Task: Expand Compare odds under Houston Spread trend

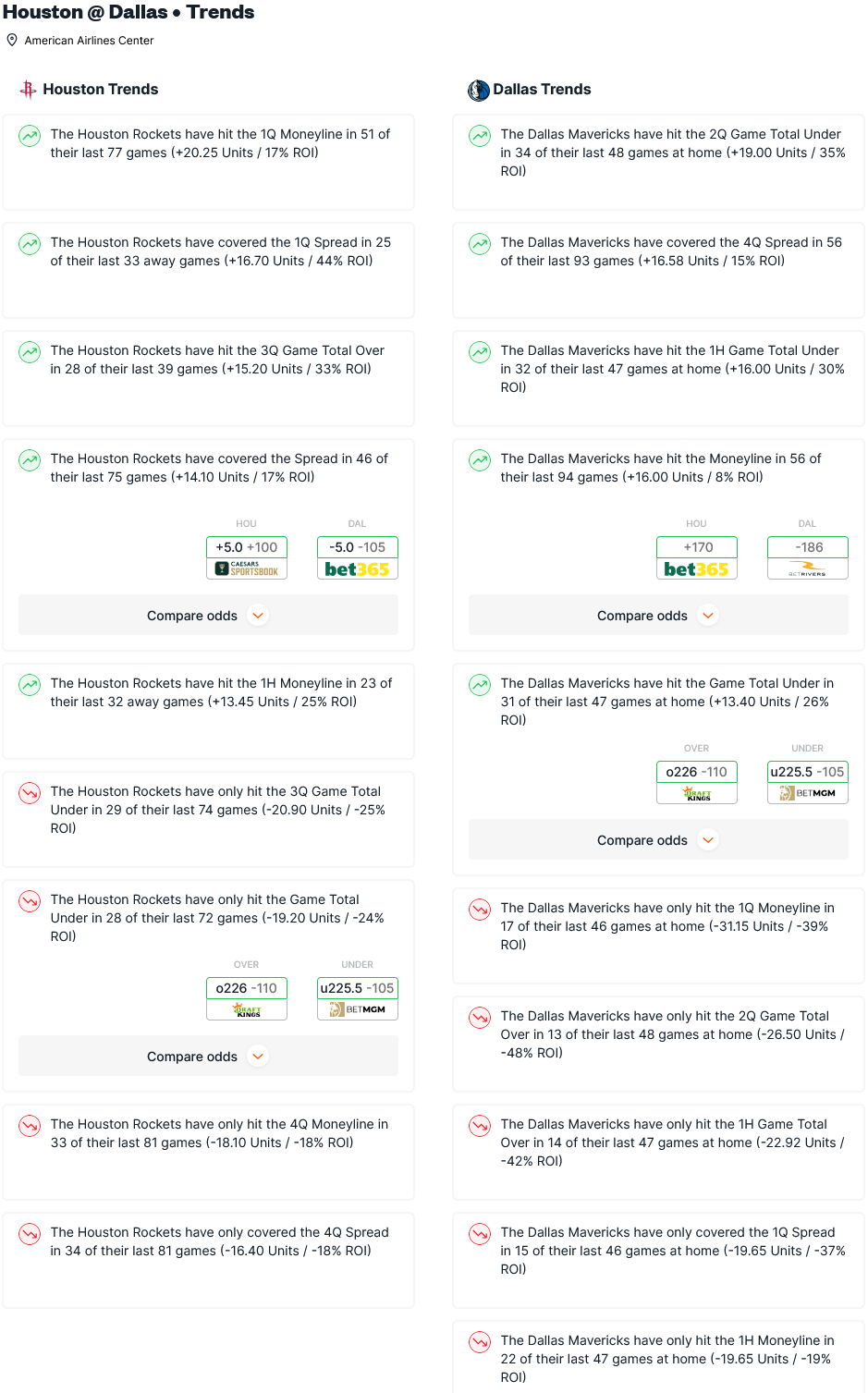Action: [x=208, y=616]
